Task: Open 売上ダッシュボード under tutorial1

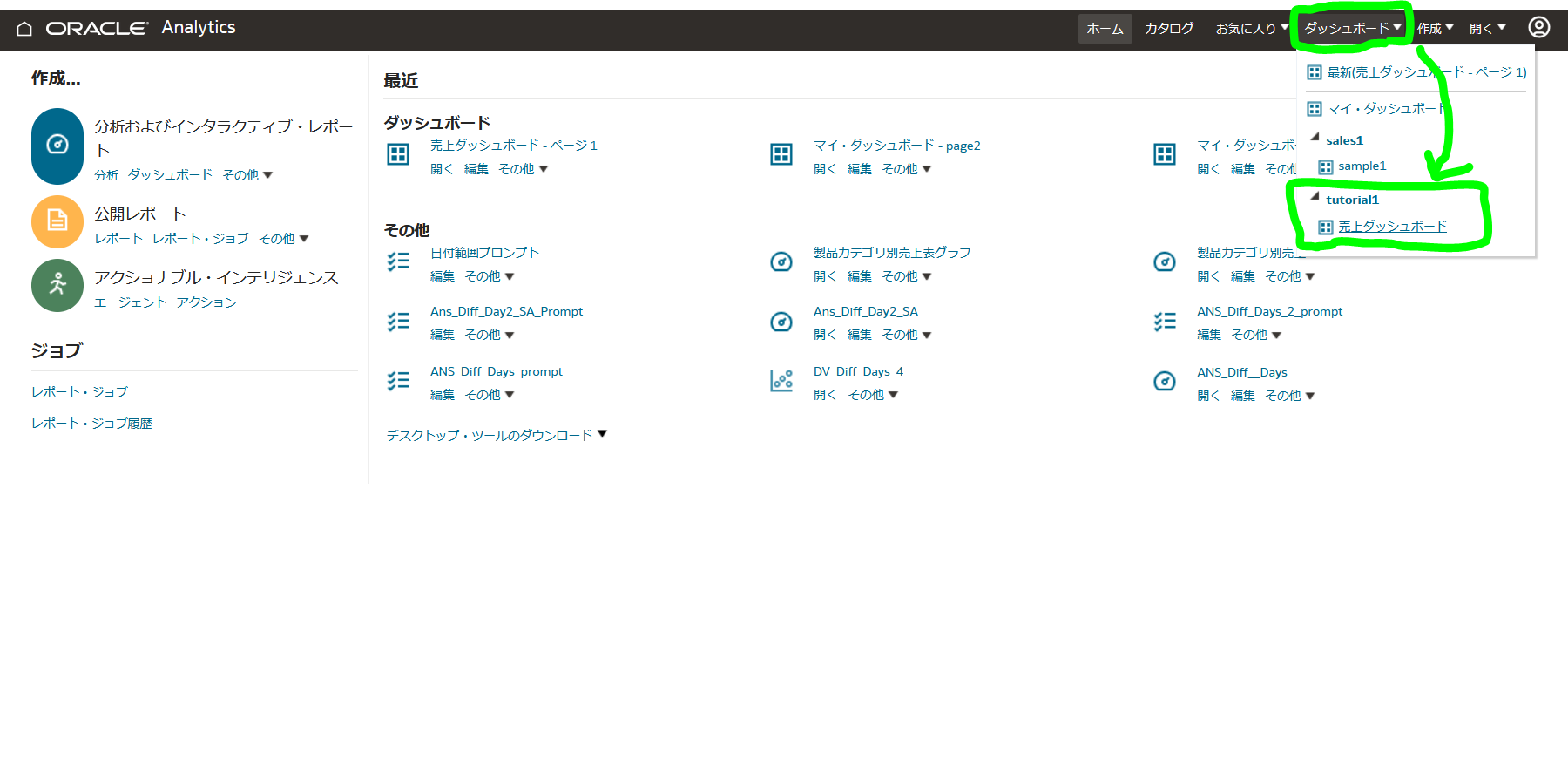Action: point(1392,227)
